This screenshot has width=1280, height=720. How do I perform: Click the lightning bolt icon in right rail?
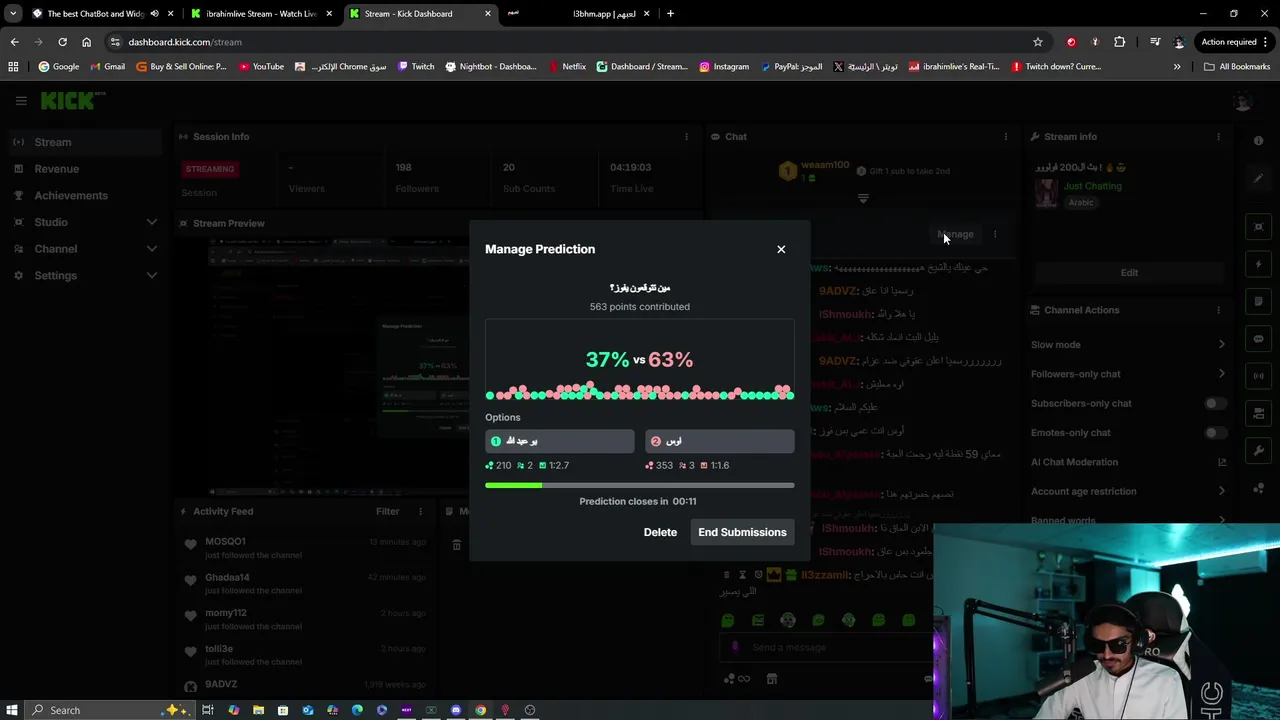1259,265
